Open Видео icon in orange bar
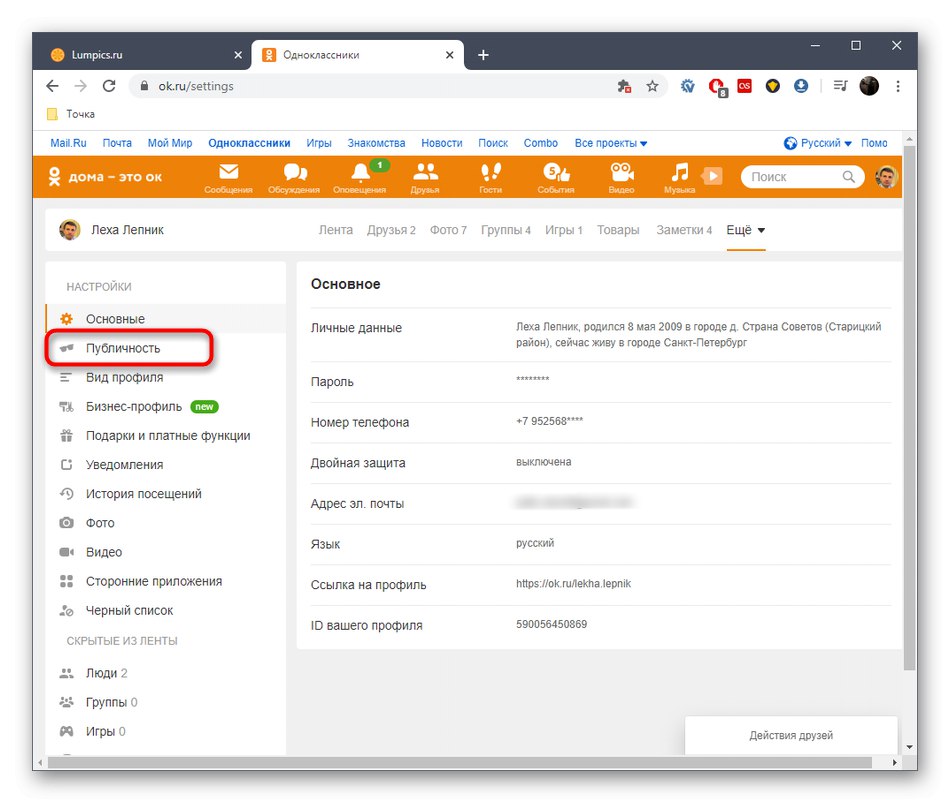This screenshot has width=950, height=803. 622,178
